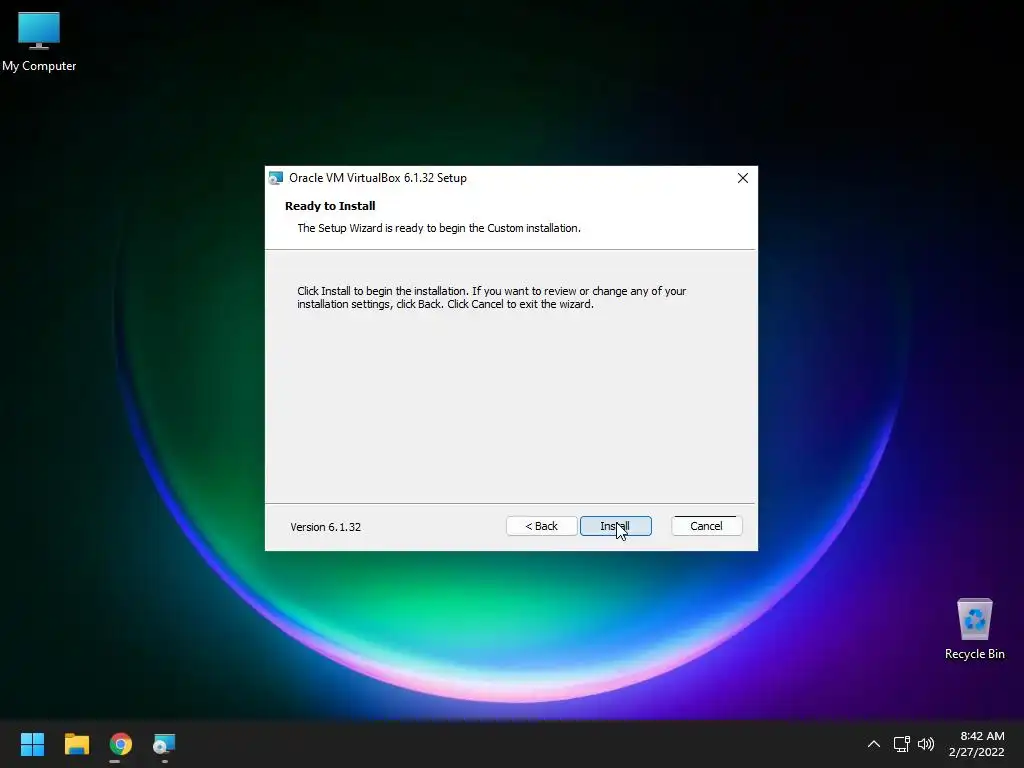The width and height of the screenshot is (1024, 768).
Task: Open File Explorer from the taskbar
Action: (76, 744)
